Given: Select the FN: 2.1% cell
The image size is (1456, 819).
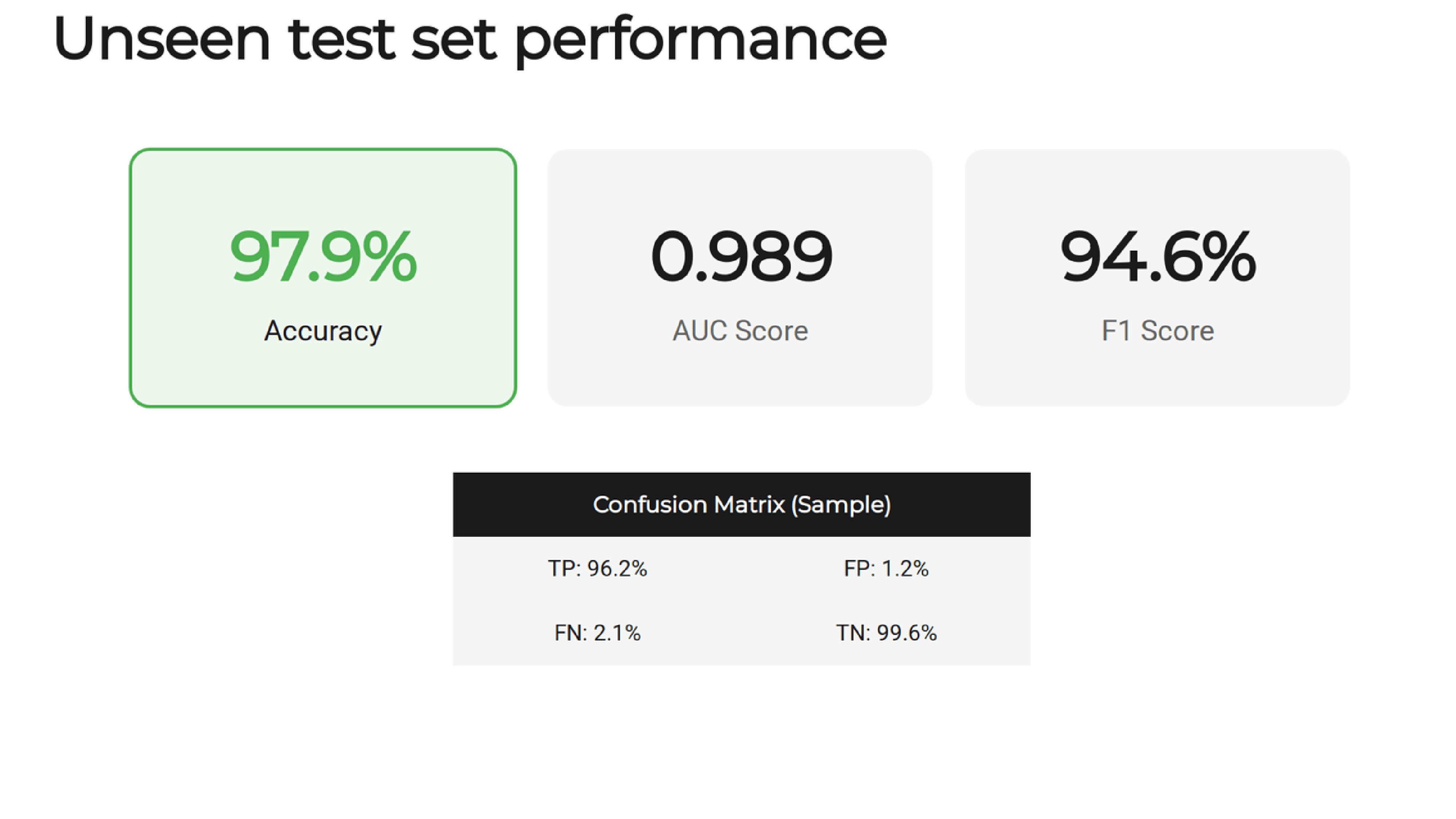Looking at the screenshot, I should pos(597,633).
